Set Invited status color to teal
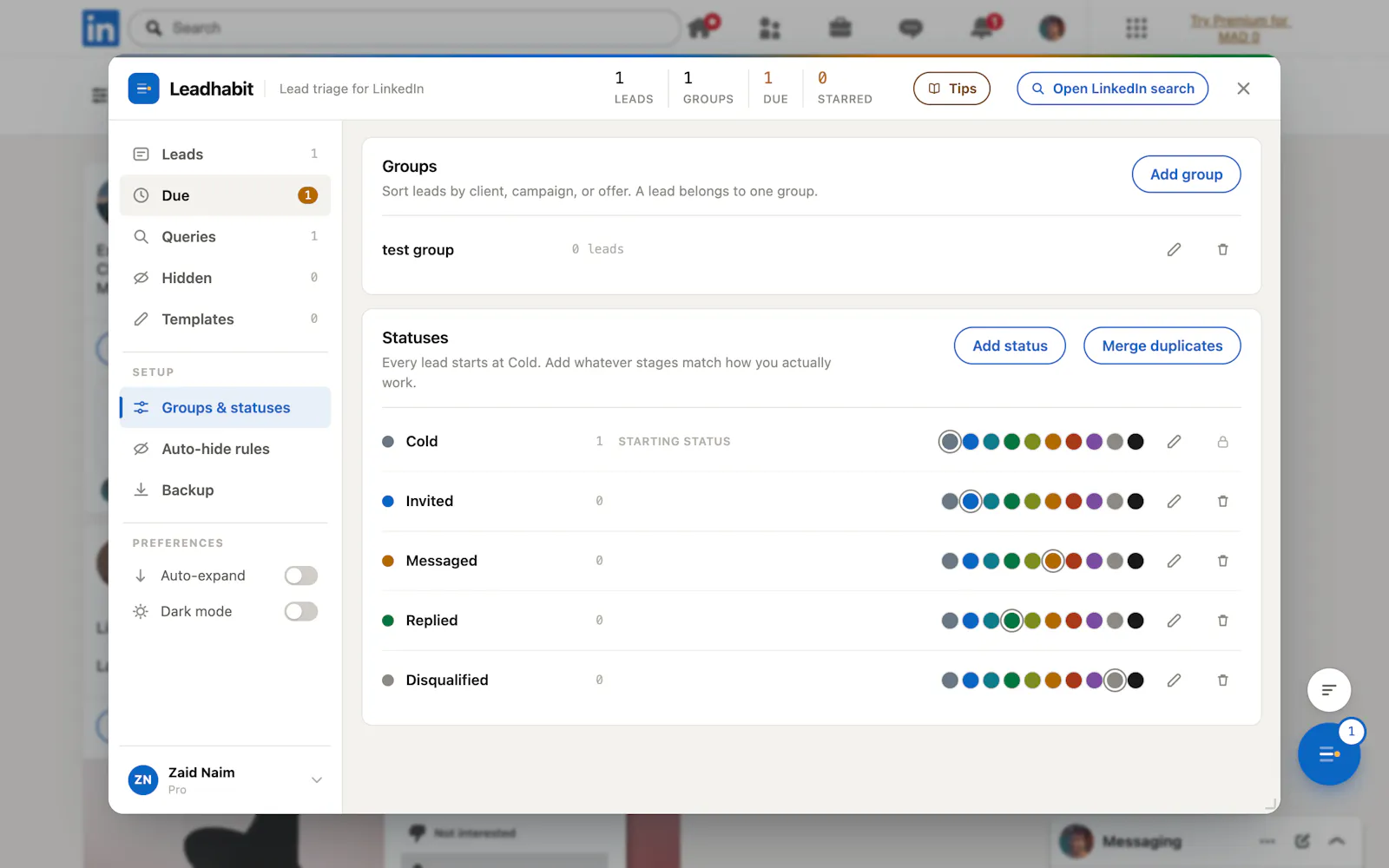The width and height of the screenshot is (1389, 868). pyautogui.click(x=991, y=502)
